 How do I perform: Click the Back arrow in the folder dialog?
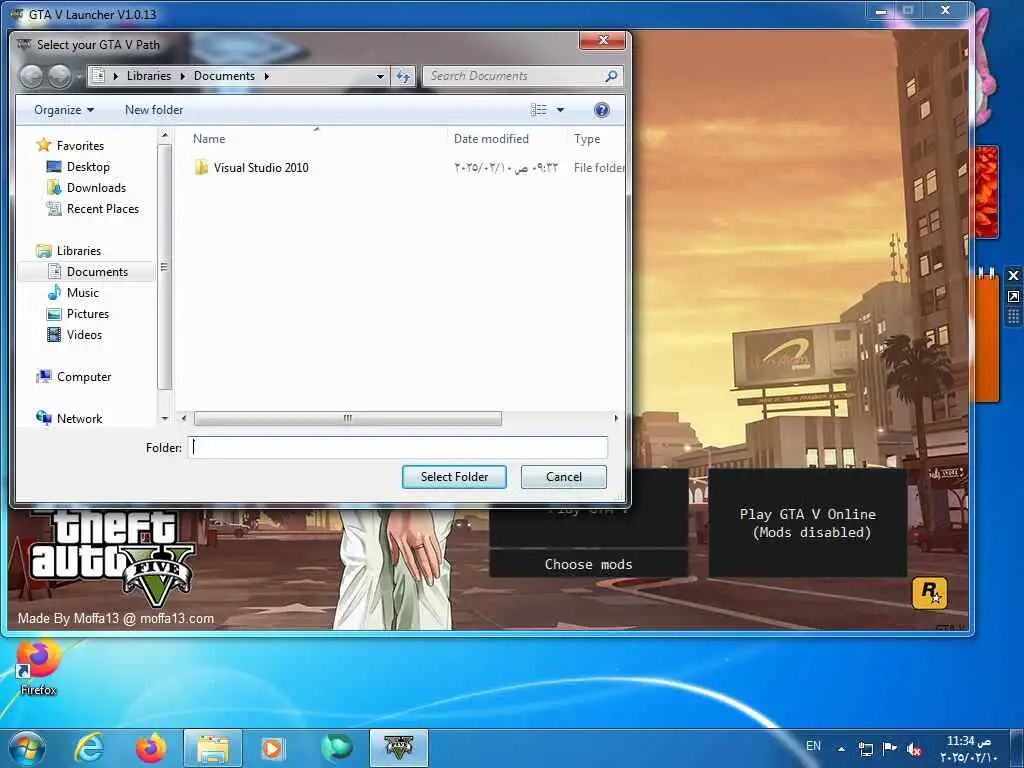pyautogui.click(x=31, y=76)
